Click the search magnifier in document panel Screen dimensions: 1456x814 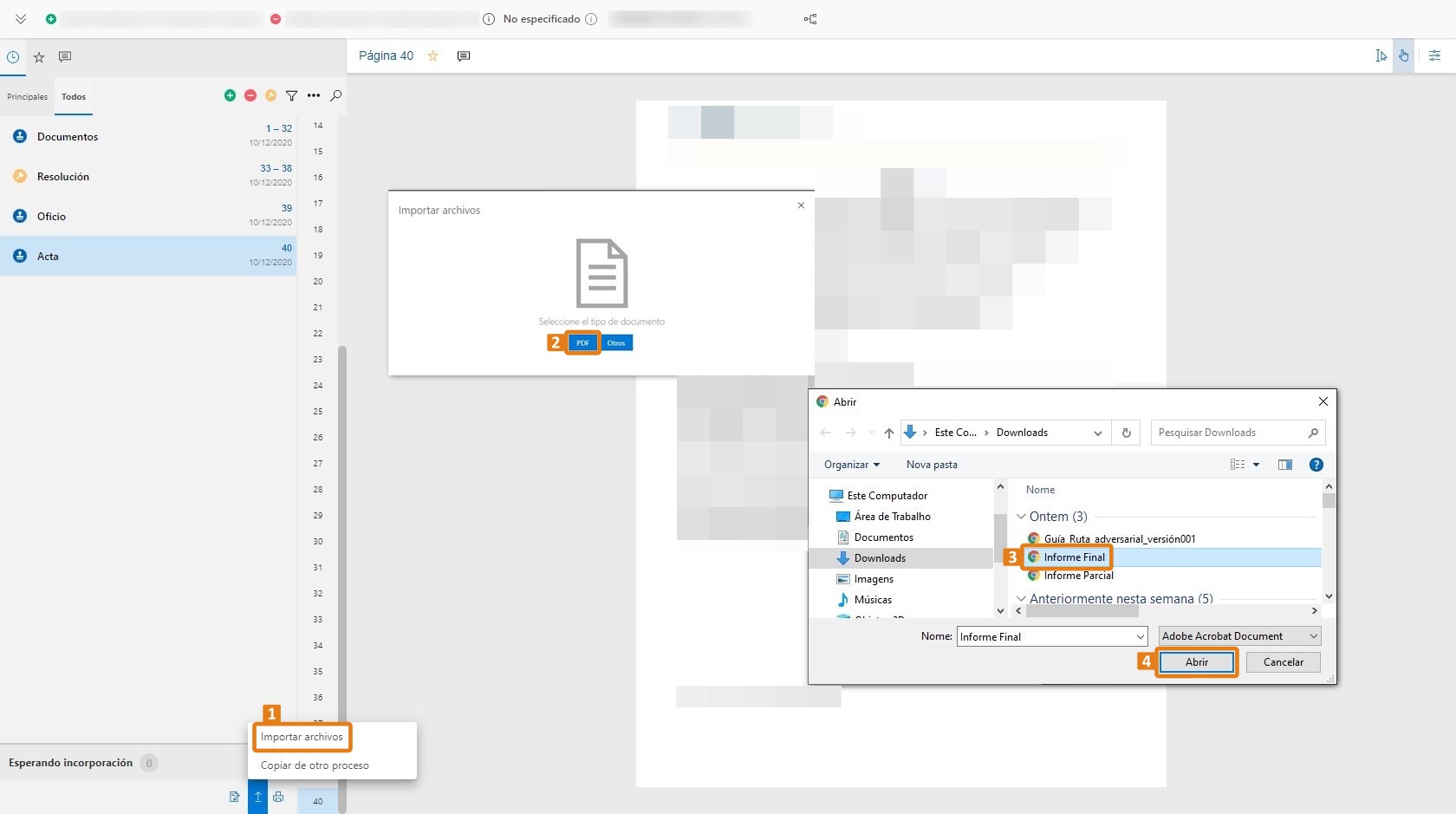[x=336, y=95]
